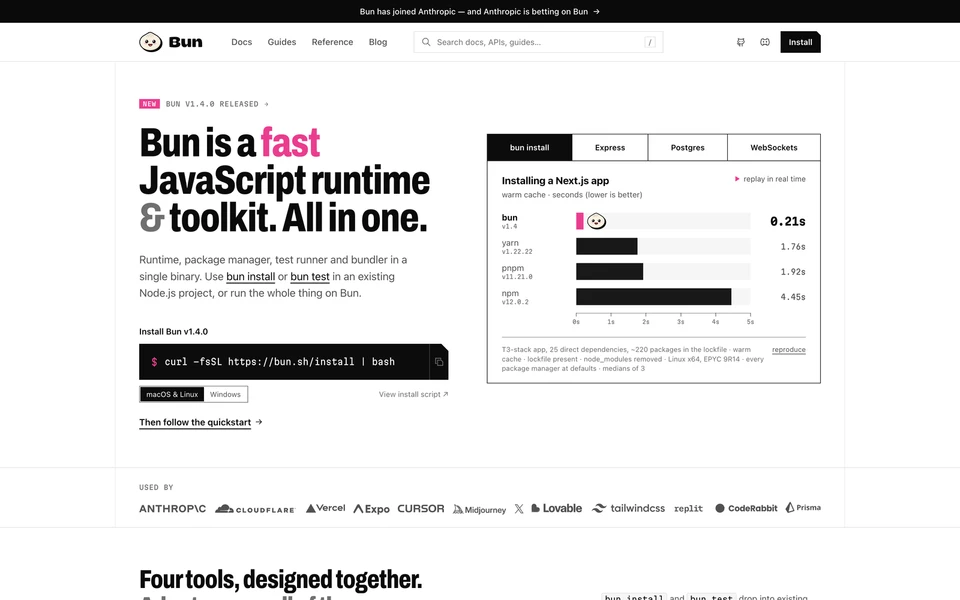Click the Bun logo in the header
This screenshot has width=960, height=600.
click(x=171, y=42)
